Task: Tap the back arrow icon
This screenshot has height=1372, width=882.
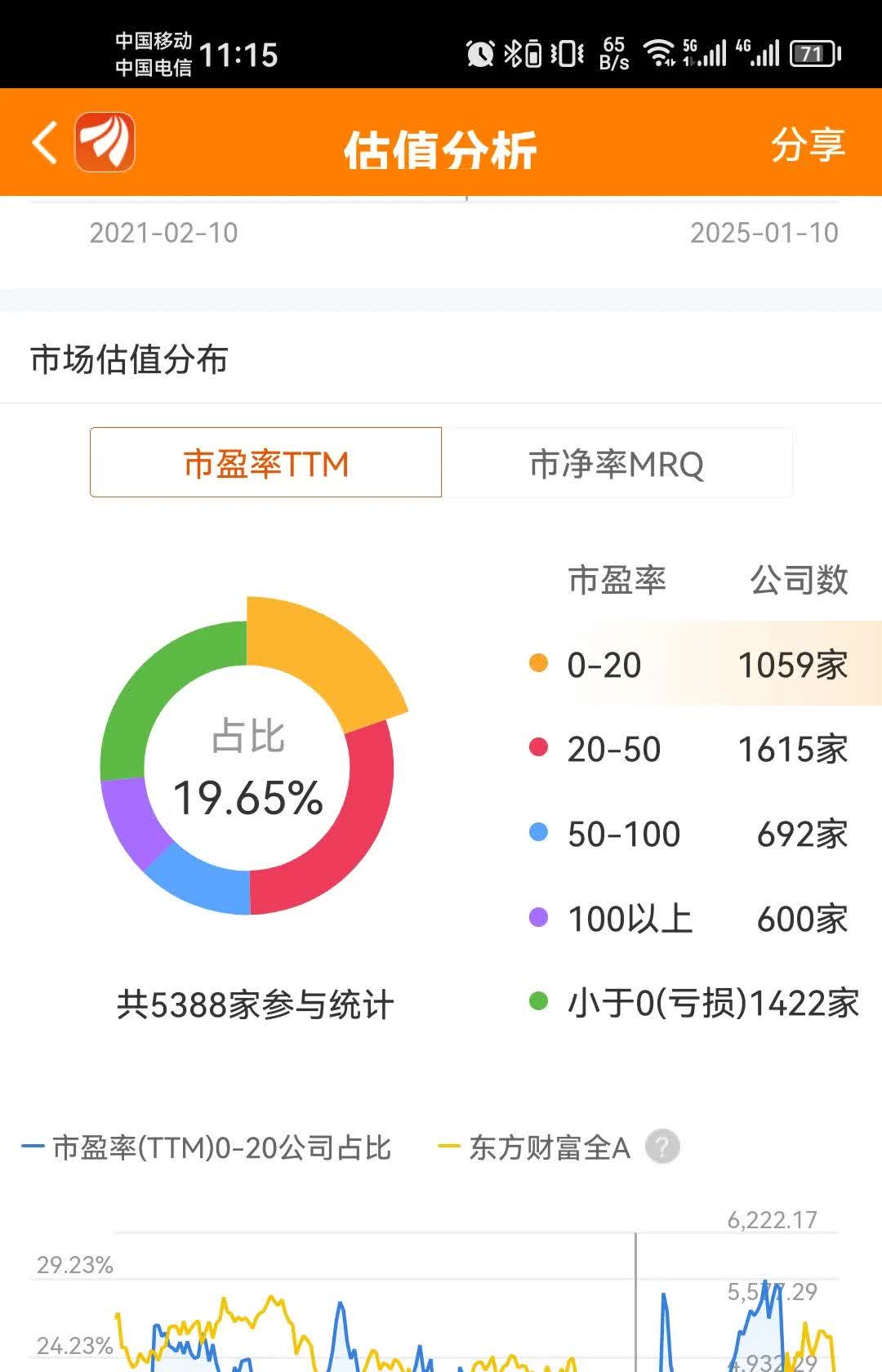Action: click(x=46, y=143)
